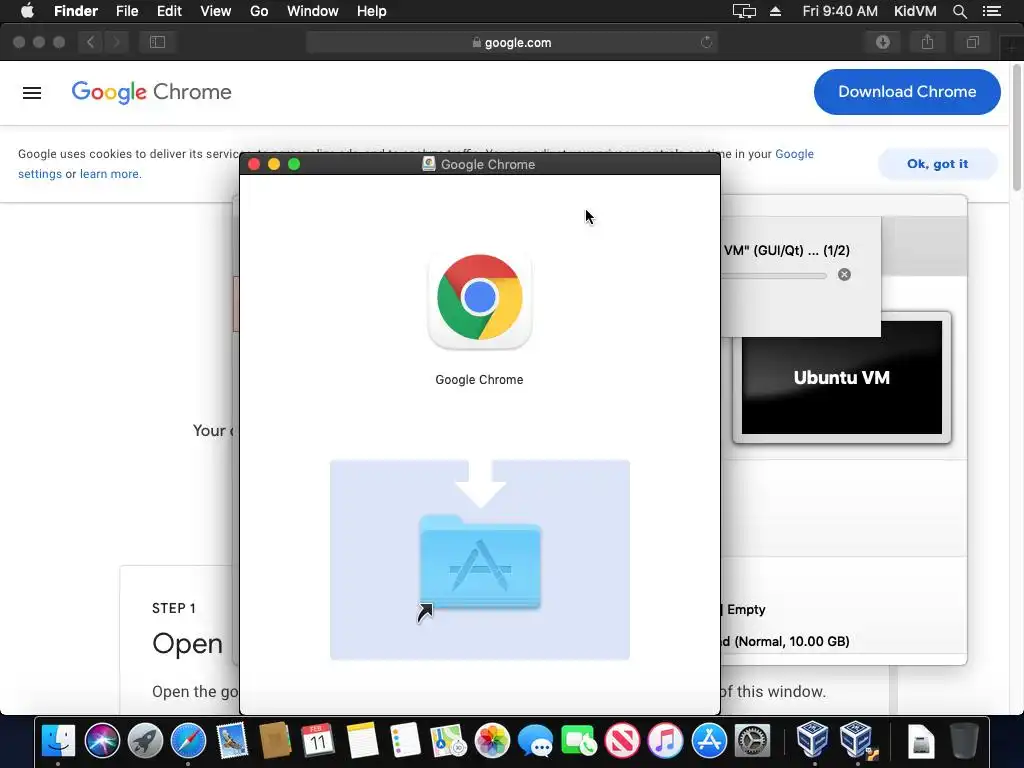Click the Safari page vertical scrollbar

click(x=1017, y=127)
